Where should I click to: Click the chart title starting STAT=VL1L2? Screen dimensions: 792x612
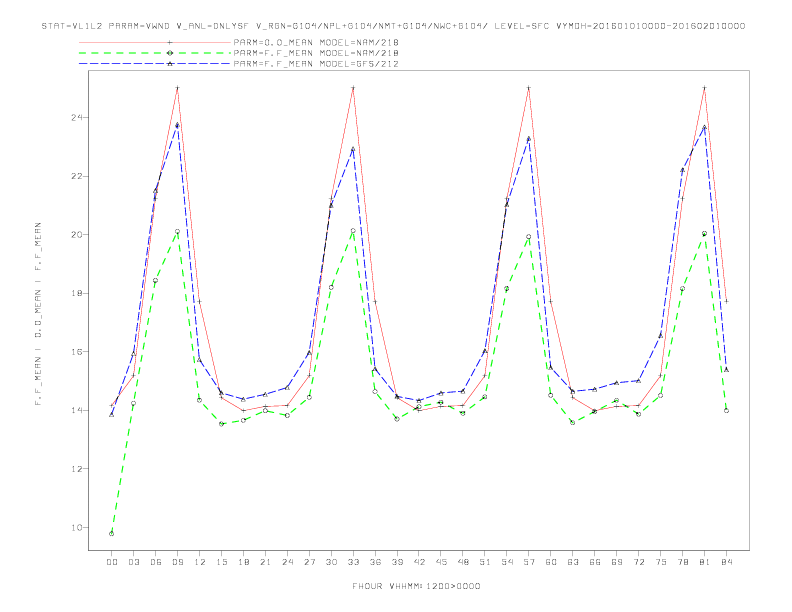tap(393, 26)
